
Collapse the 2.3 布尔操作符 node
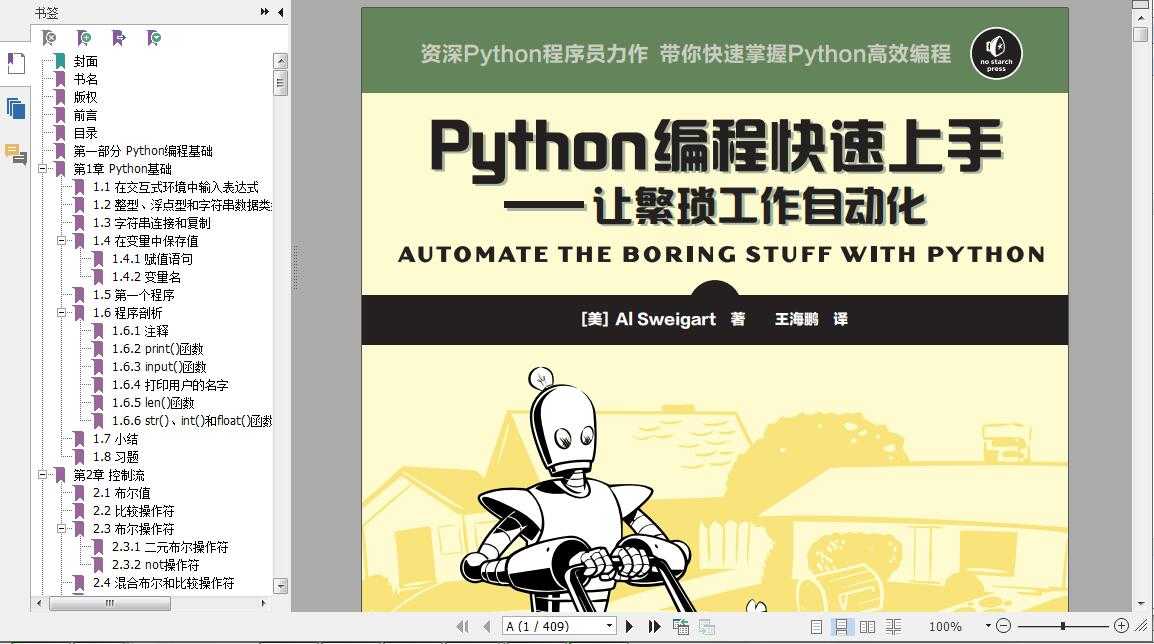point(61,528)
